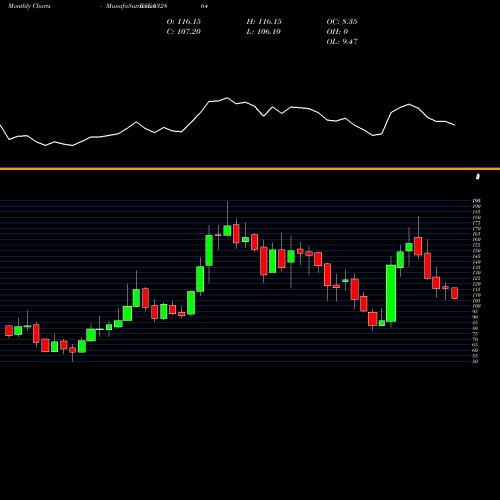Click the "100" price axis label
Viewport: 500px width, 500px height.
tap(477, 306)
